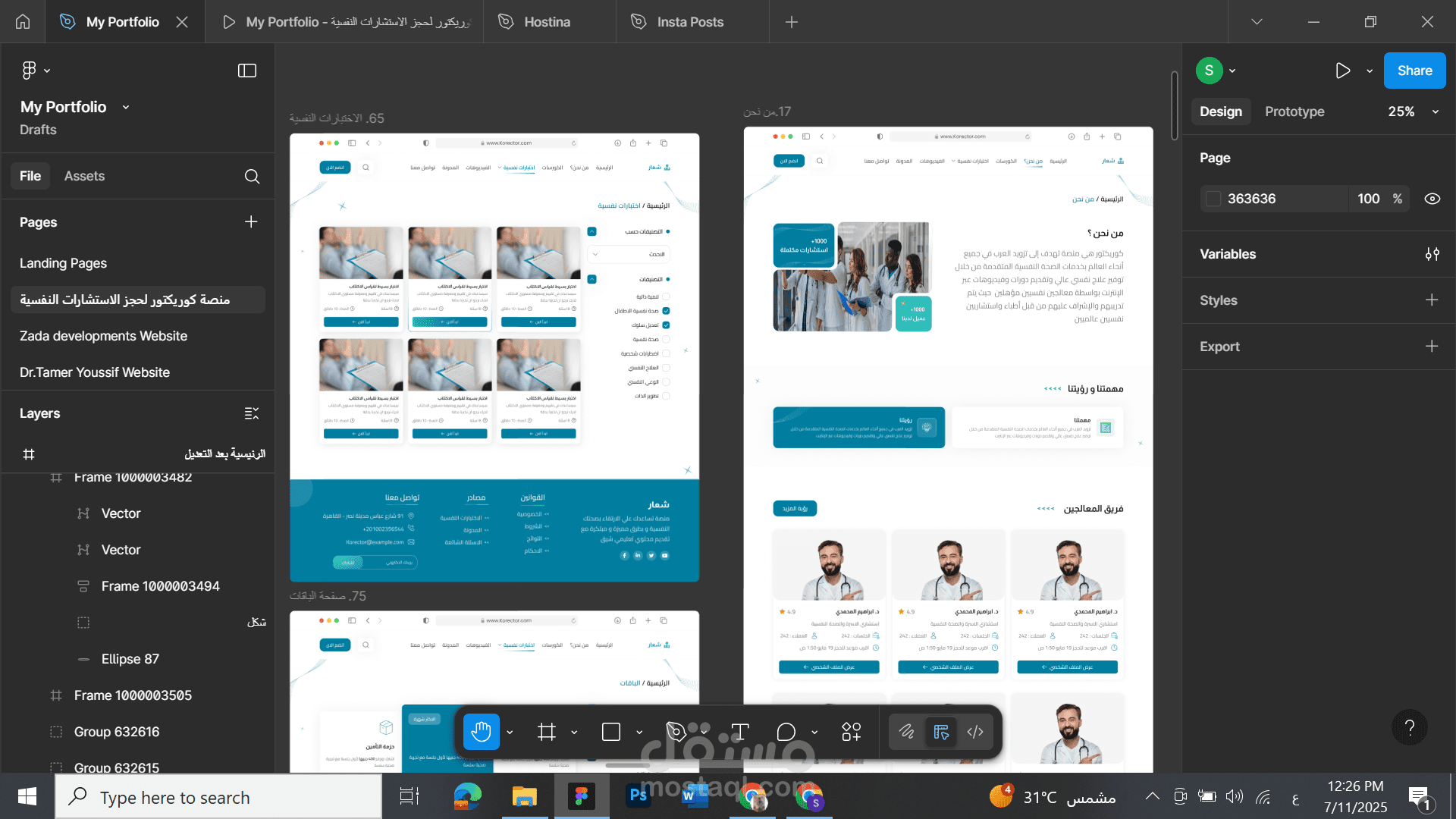This screenshot has width=1456, height=819.
Task: Click the page background color swatch
Action: 1213,199
